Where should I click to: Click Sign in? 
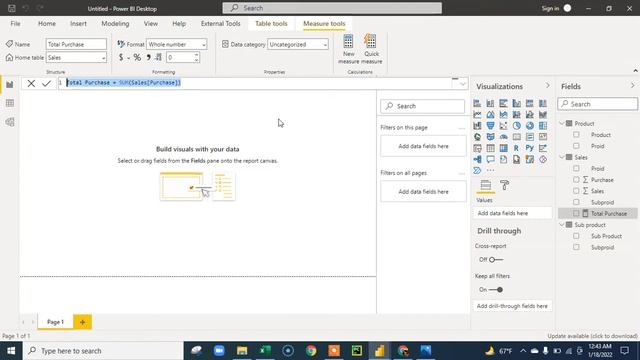click(x=550, y=8)
